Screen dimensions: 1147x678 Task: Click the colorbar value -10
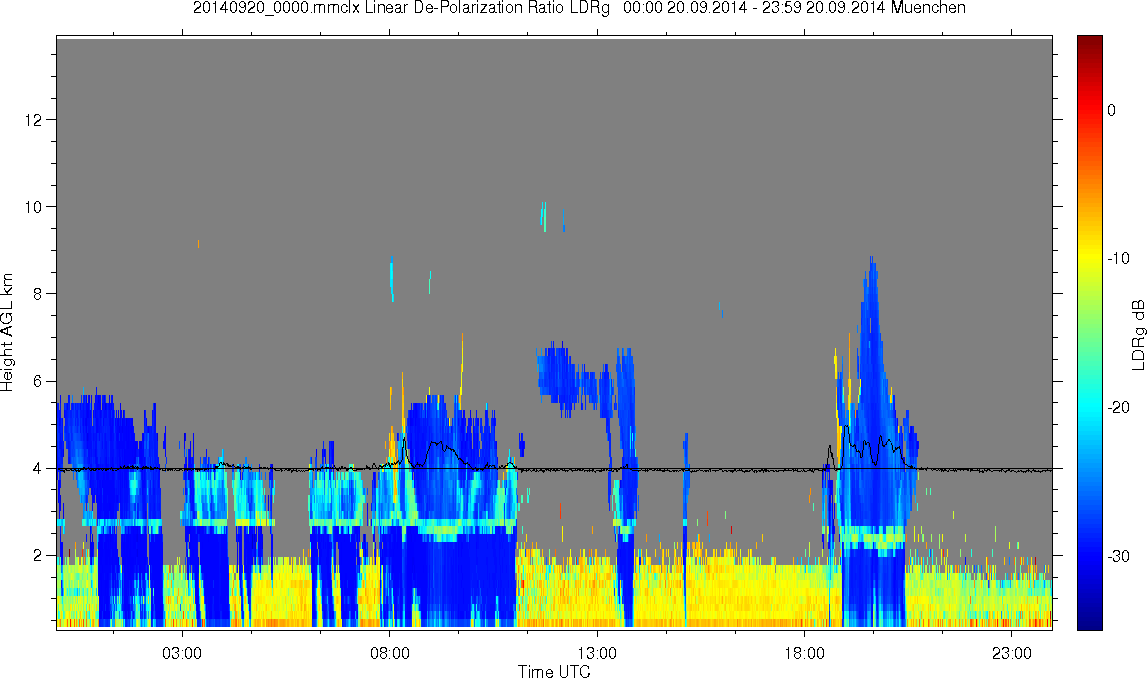[x=1118, y=258]
